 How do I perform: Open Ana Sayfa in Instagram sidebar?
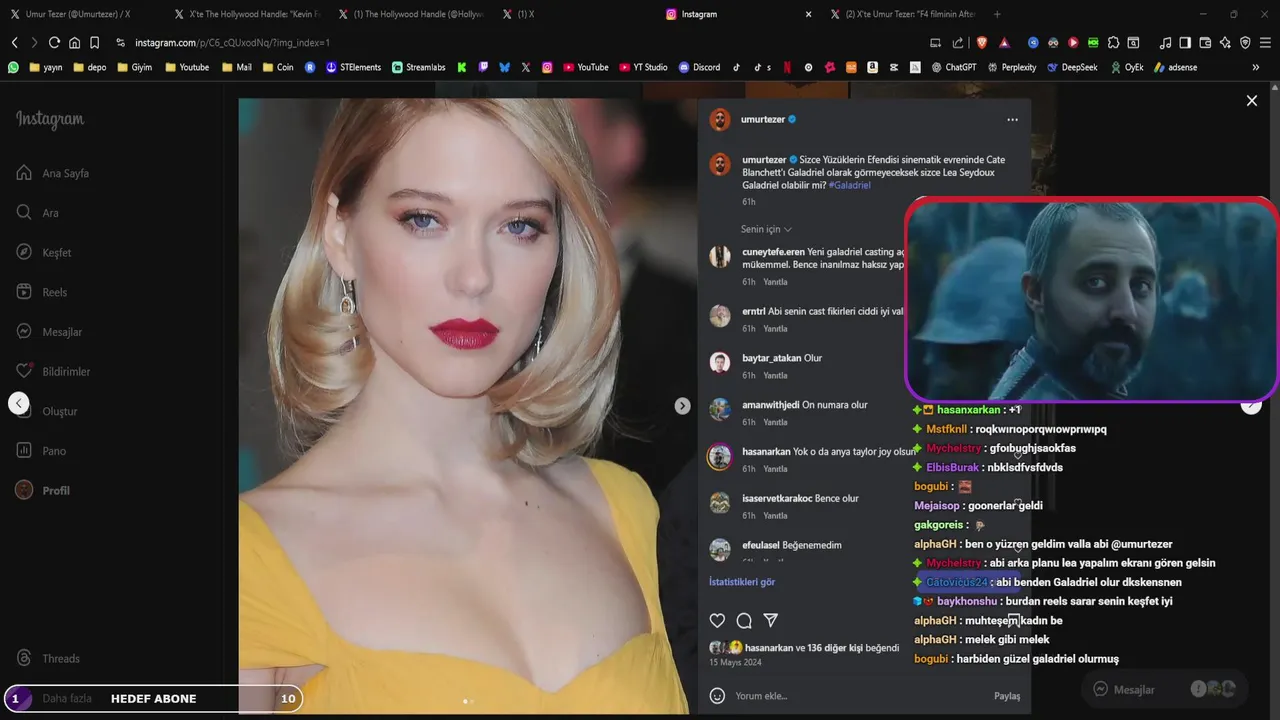tap(53, 173)
